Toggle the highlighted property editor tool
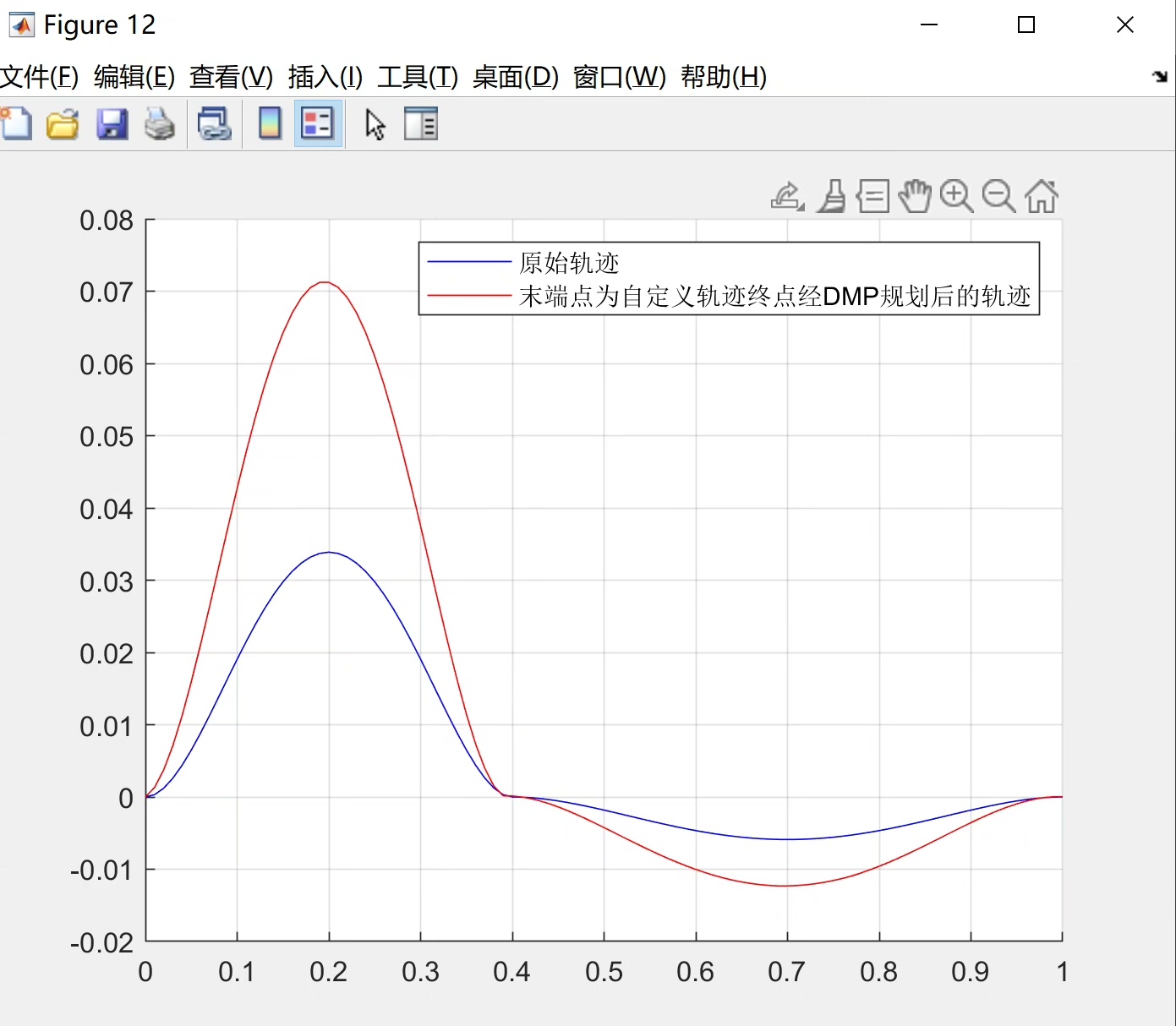1176x1026 pixels. (x=317, y=123)
